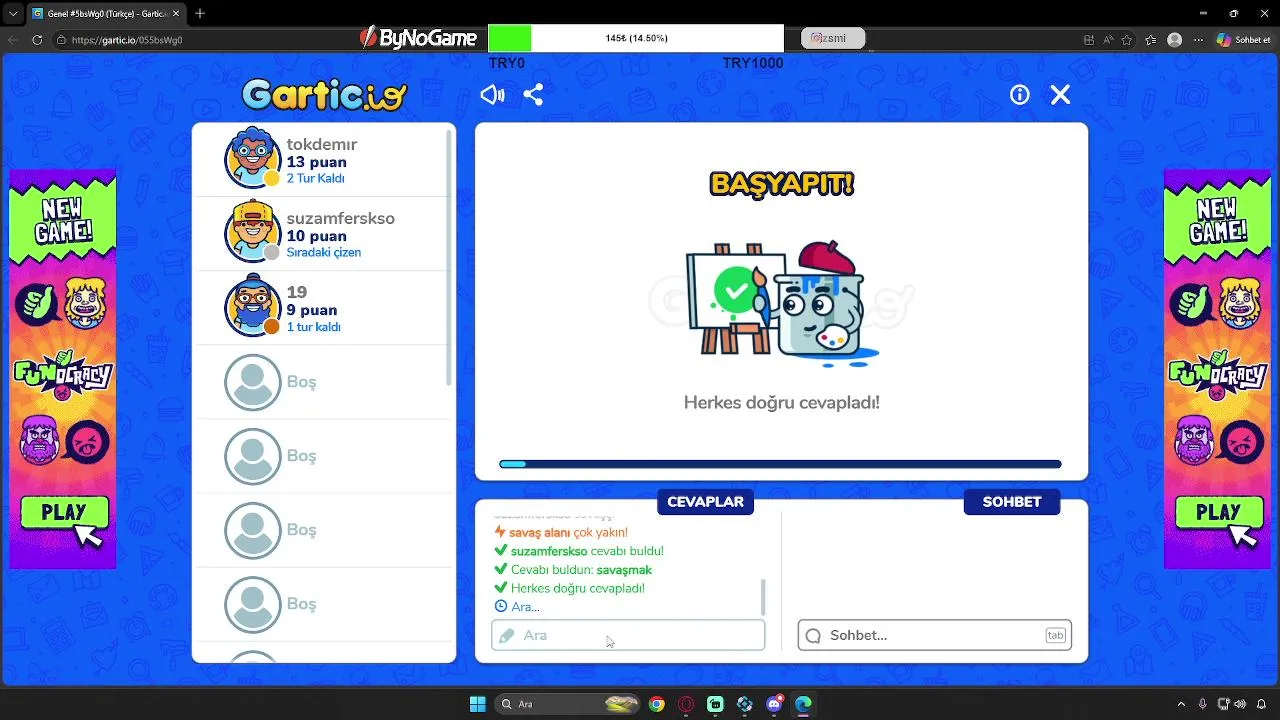Select suzamfersko's avatar

253,232
